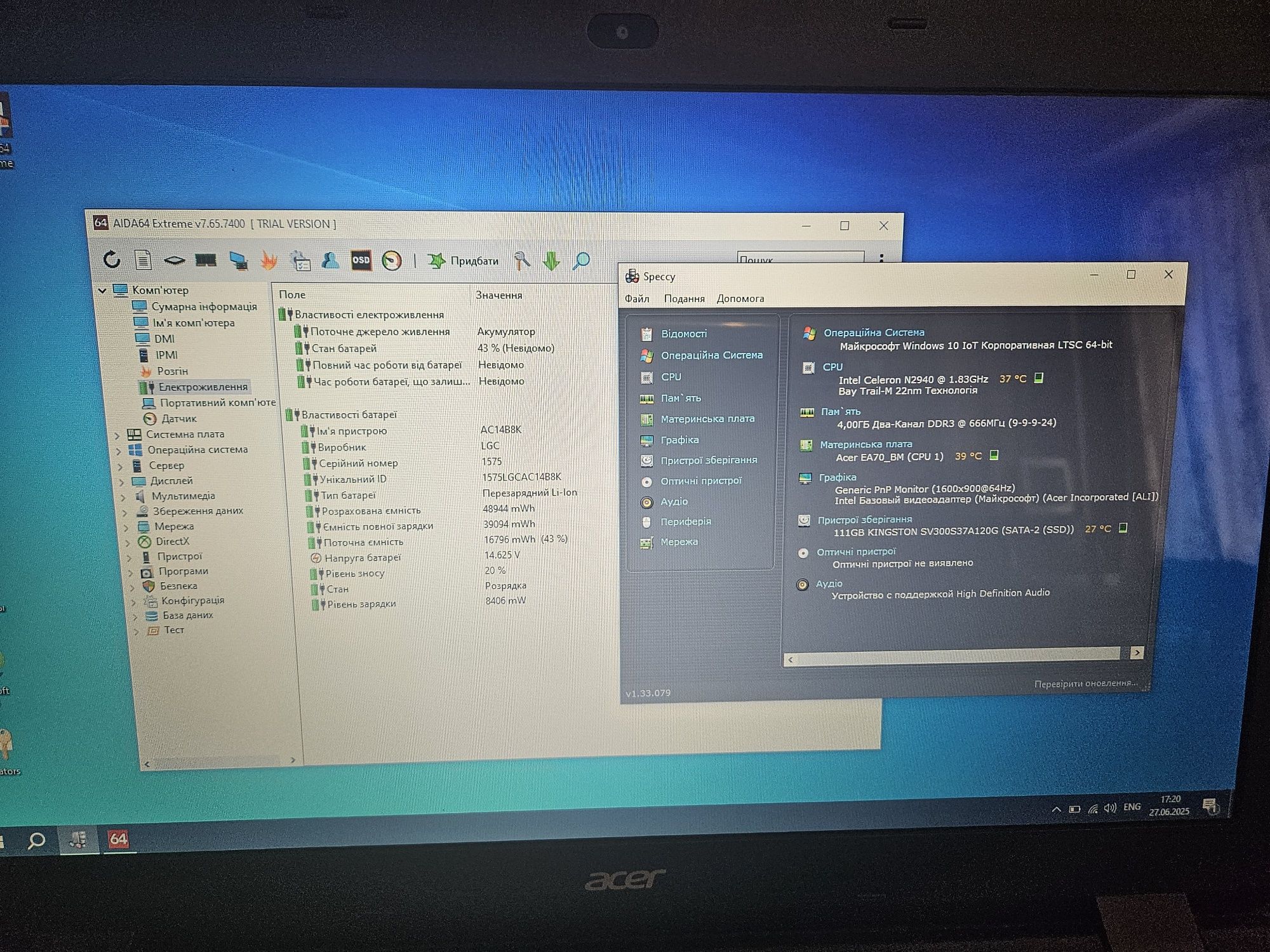The height and width of the screenshot is (952, 1270).
Task: Open the AIDA64 three-dot menu
Action: pos(881,258)
